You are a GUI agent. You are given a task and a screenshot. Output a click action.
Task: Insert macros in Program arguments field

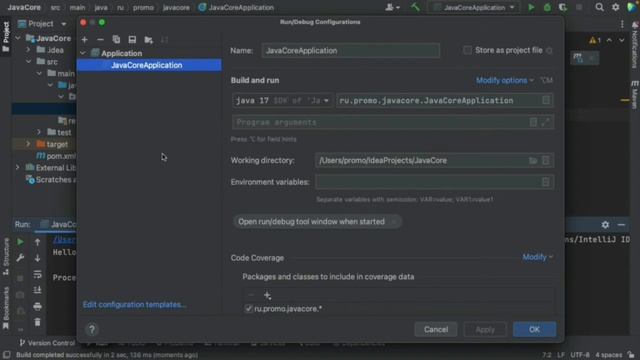[x=533, y=122]
